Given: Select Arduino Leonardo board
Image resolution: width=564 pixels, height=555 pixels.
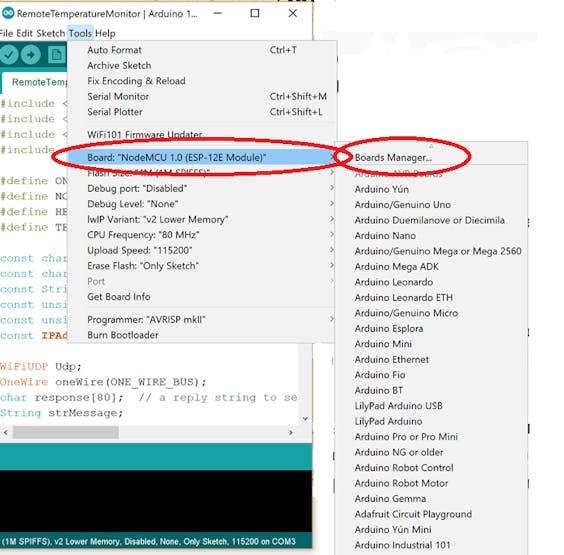Looking at the screenshot, I should (x=431, y=282).
